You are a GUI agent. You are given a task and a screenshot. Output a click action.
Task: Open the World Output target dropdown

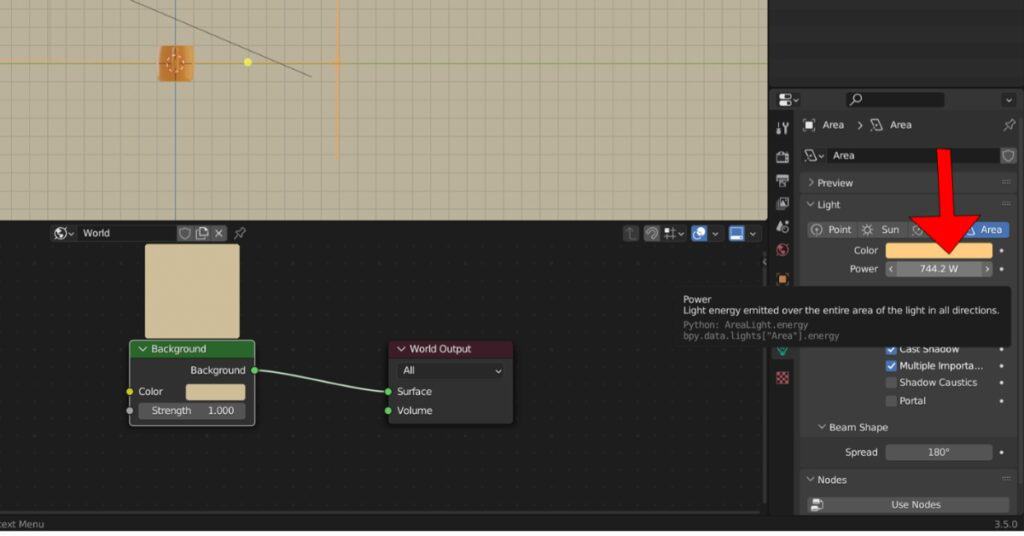[x=451, y=371]
